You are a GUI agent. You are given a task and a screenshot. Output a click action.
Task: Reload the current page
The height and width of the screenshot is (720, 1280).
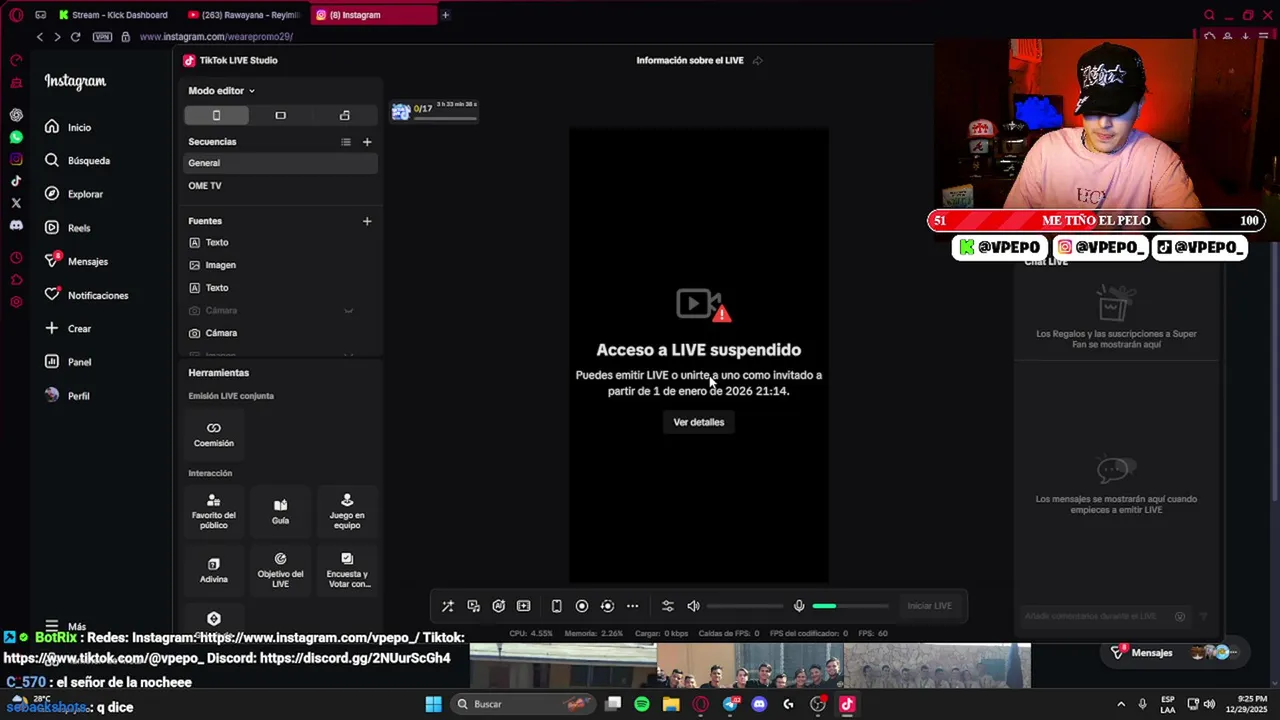tap(75, 37)
